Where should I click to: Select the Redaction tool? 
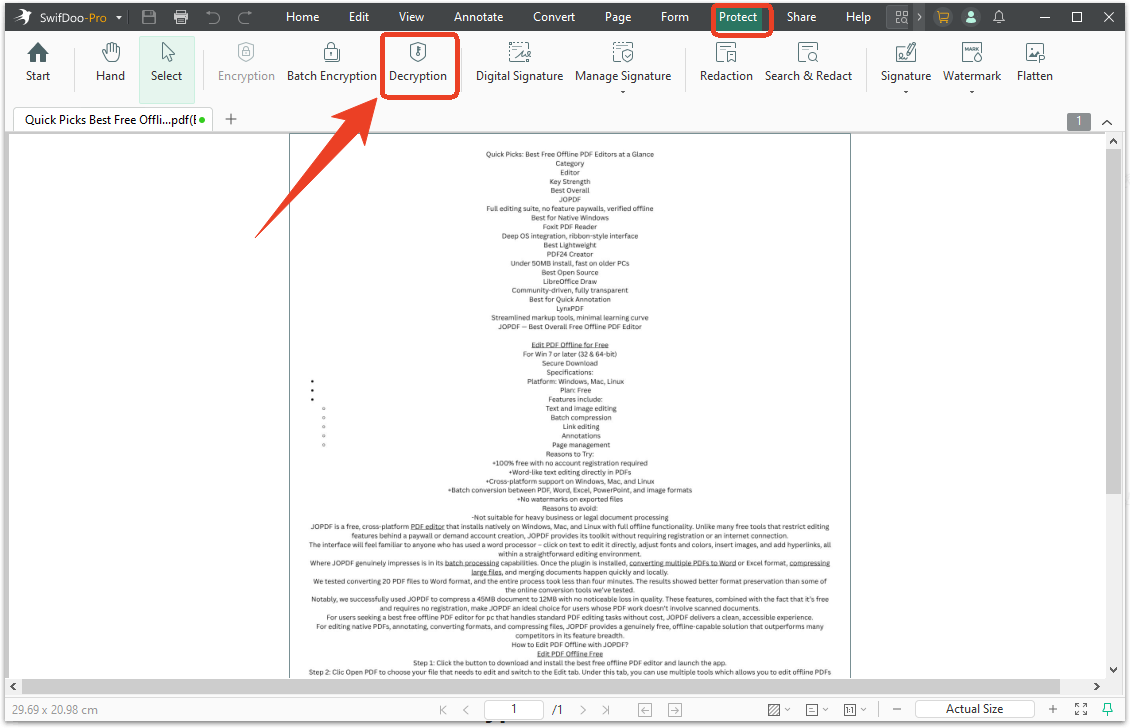[x=726, y=63]
